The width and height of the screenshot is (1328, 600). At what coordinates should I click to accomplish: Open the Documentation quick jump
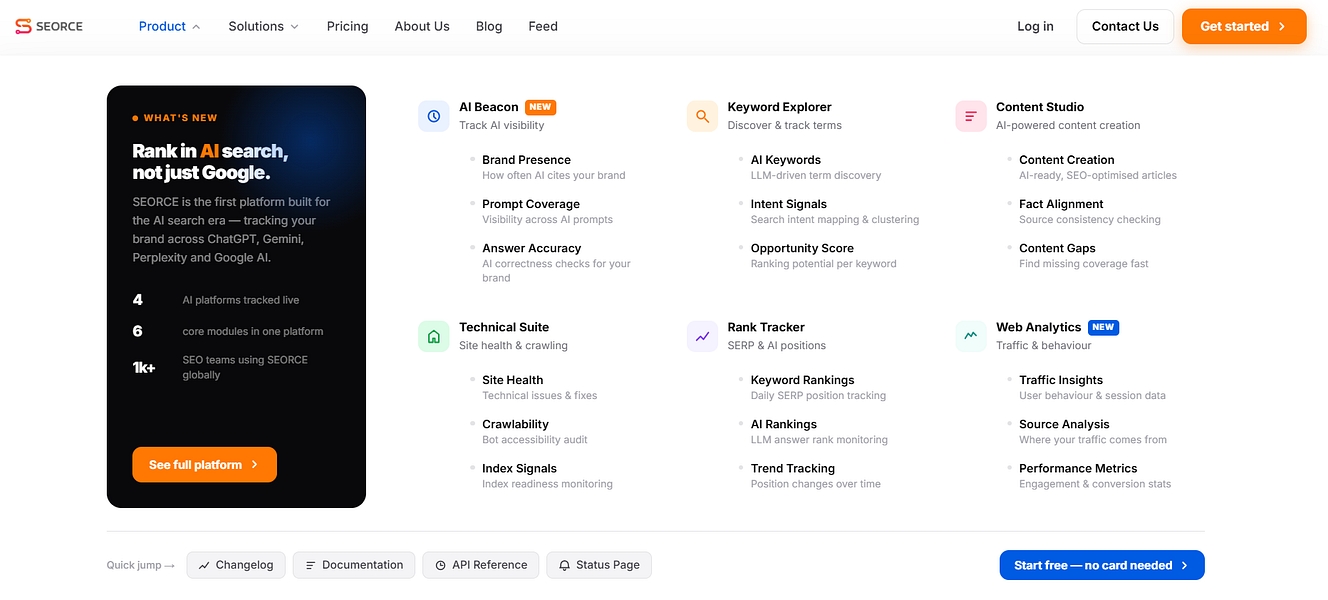point(354,565)
